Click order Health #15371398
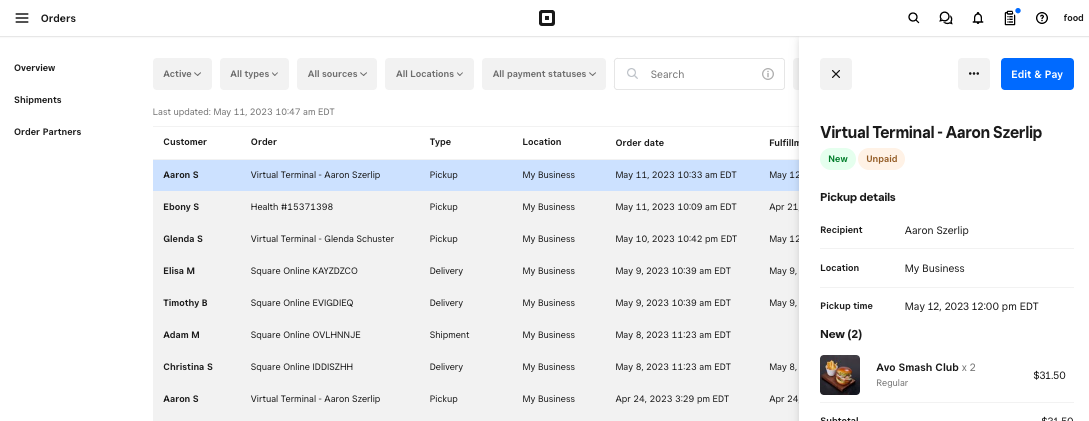This screenshot has width=1089, height=421. pos(291,207)
